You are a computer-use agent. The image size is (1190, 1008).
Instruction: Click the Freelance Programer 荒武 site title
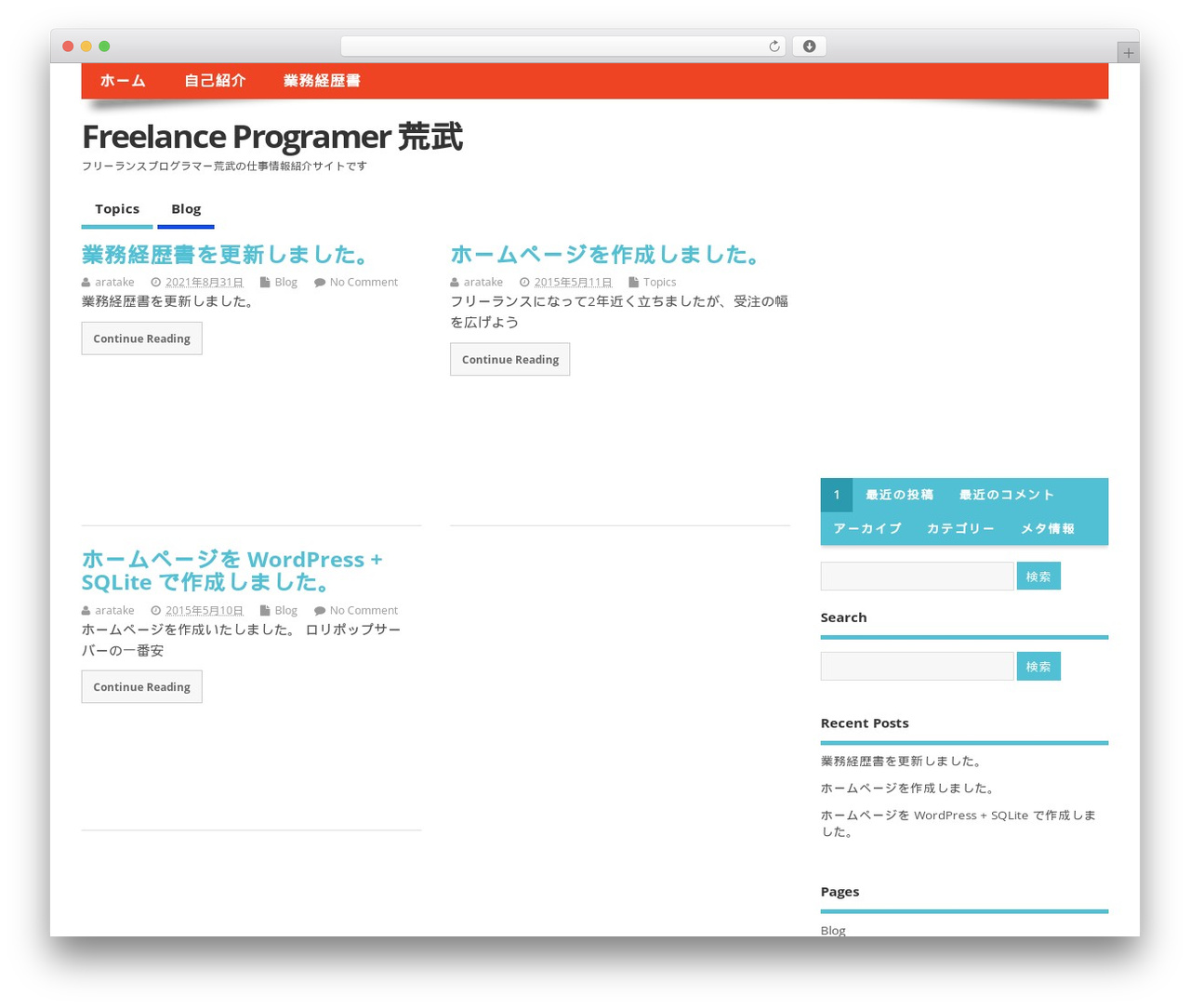(x=272, y=137)
